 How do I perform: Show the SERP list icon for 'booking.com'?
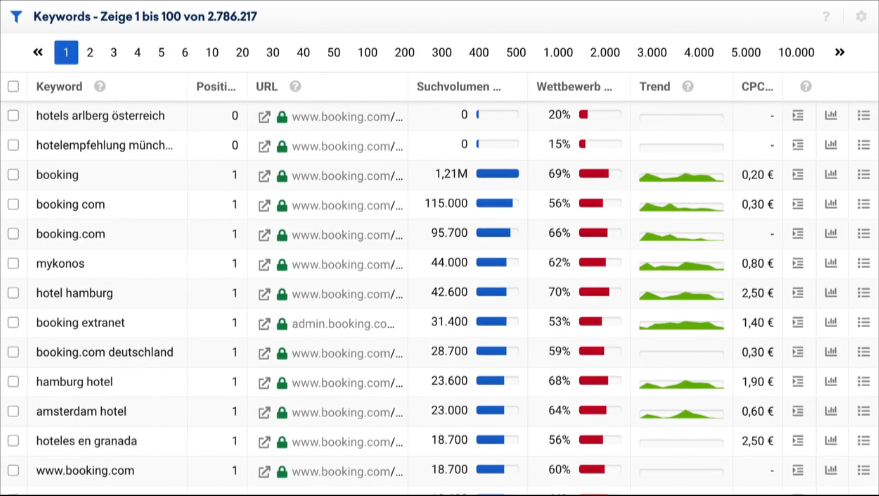point(798,234)
